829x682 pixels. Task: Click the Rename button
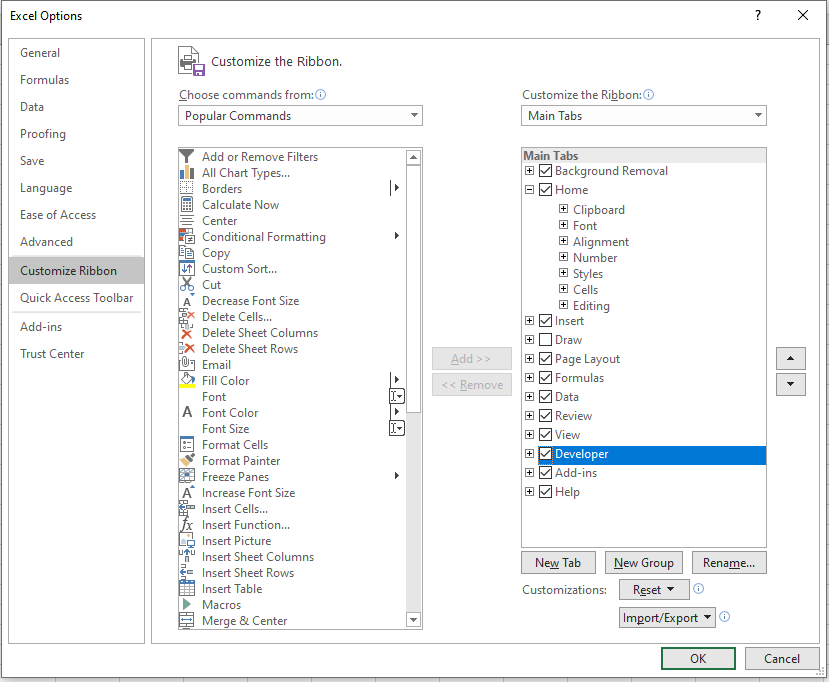pos(728,562)
